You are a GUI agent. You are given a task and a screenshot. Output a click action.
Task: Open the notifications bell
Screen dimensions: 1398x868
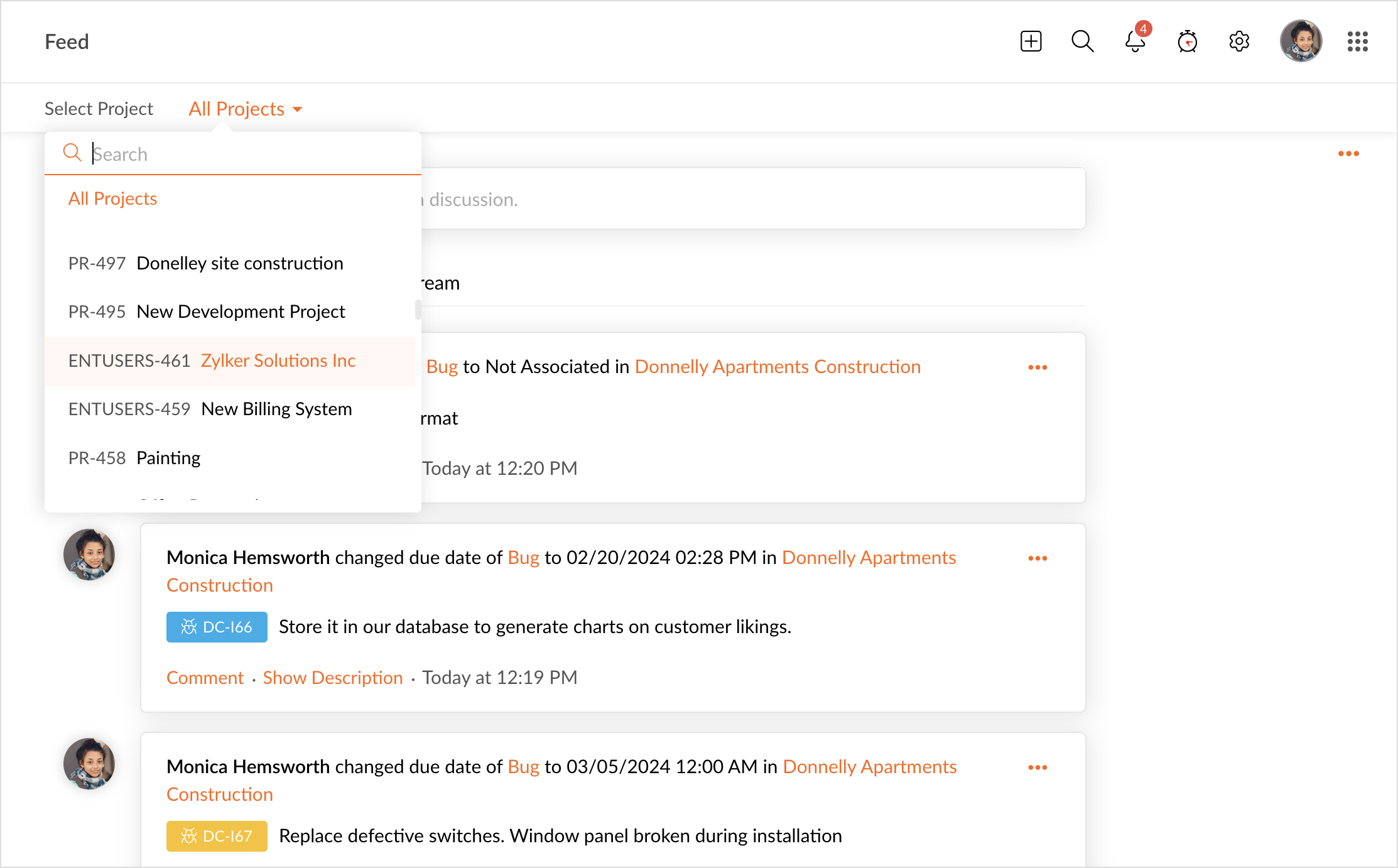1134,41
